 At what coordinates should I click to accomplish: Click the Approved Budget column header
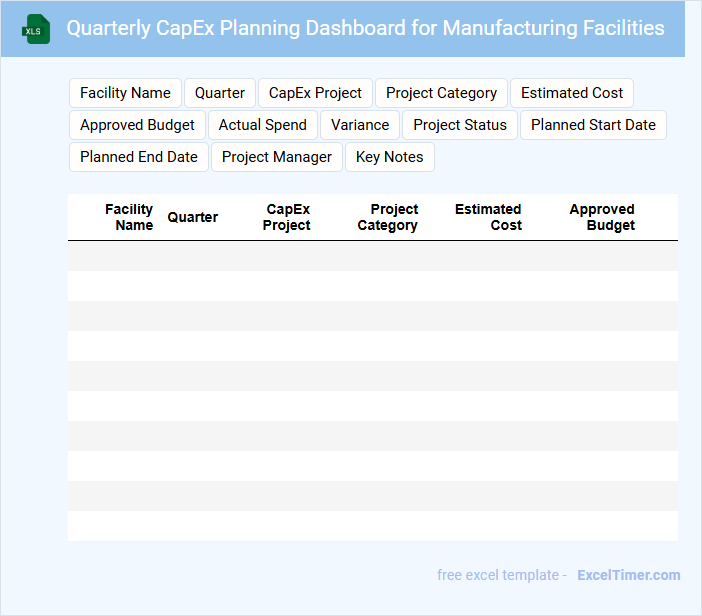602,217
